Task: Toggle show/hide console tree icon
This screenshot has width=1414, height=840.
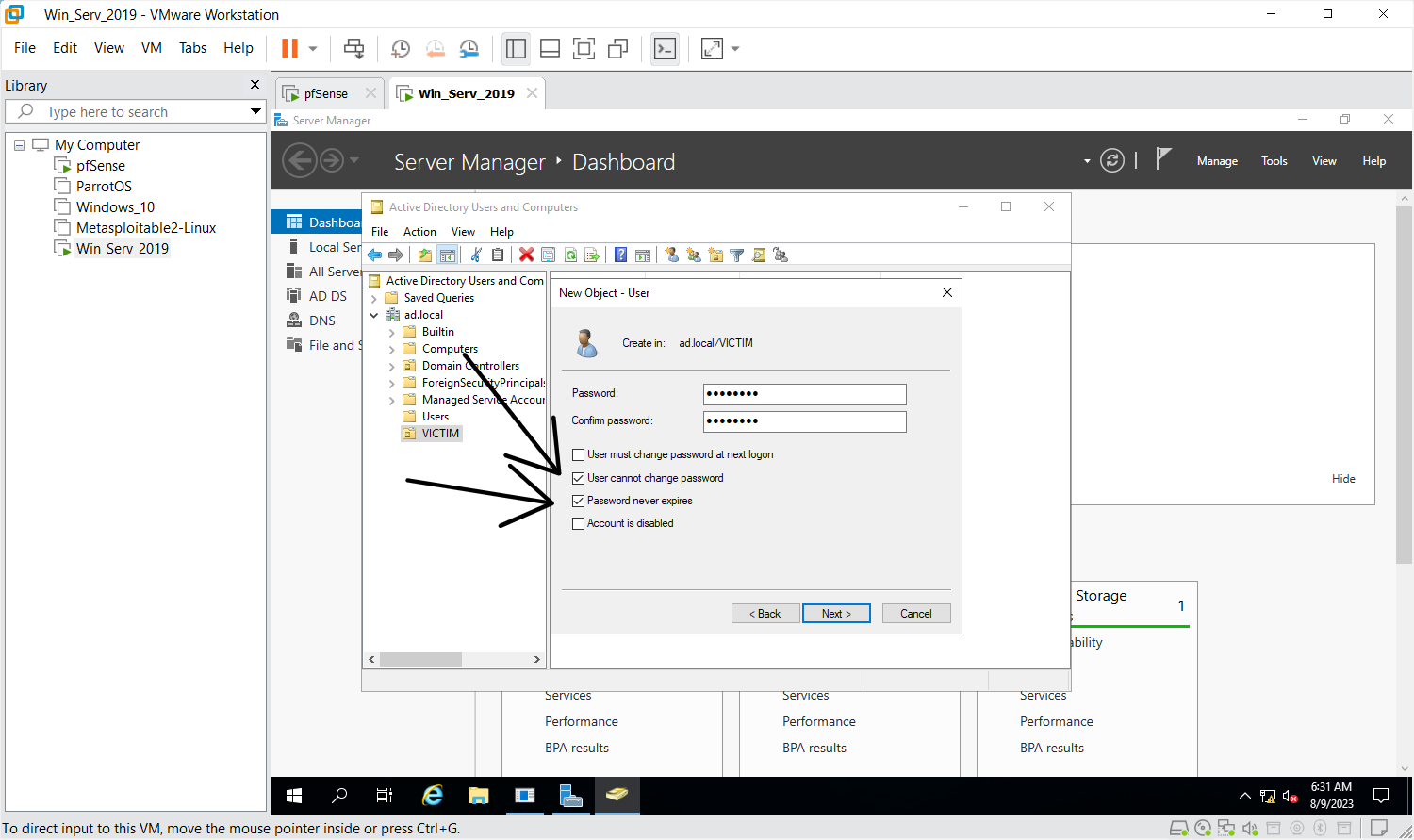Action: point(448,255)
